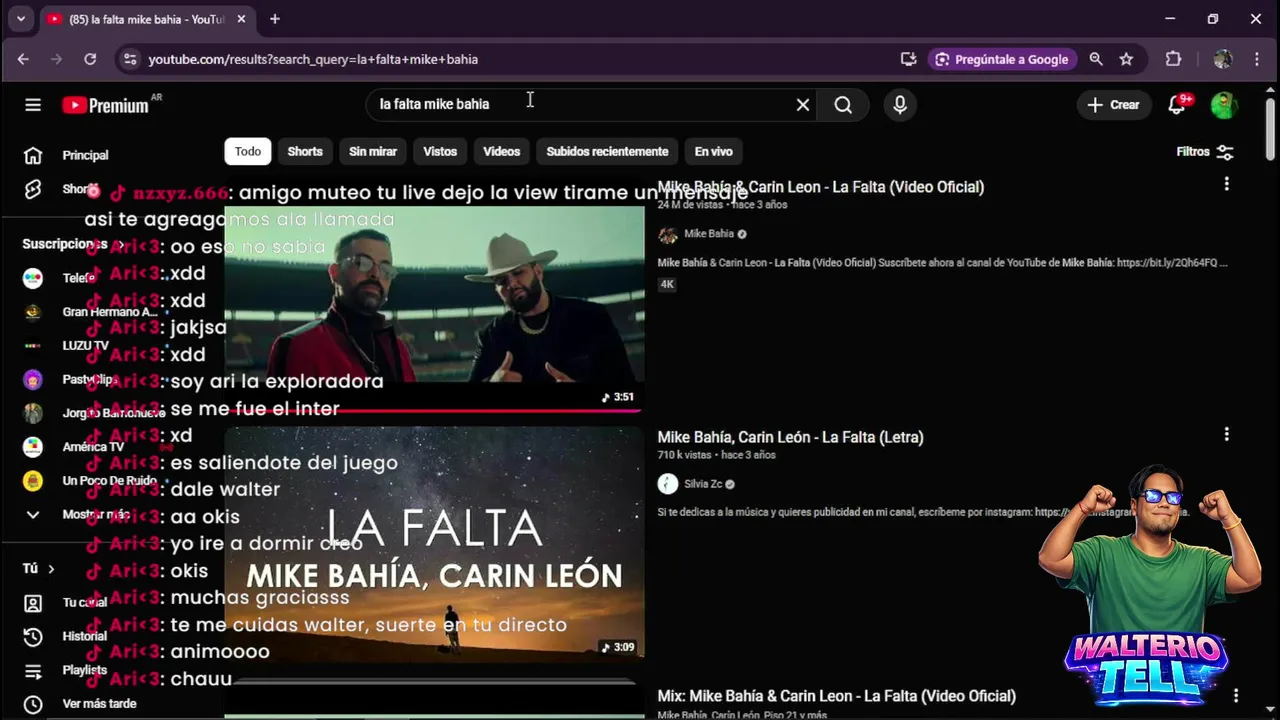Play La Falta Letra thumbnail
This screenshot has height=720, width=1280.
coord(434,544)
